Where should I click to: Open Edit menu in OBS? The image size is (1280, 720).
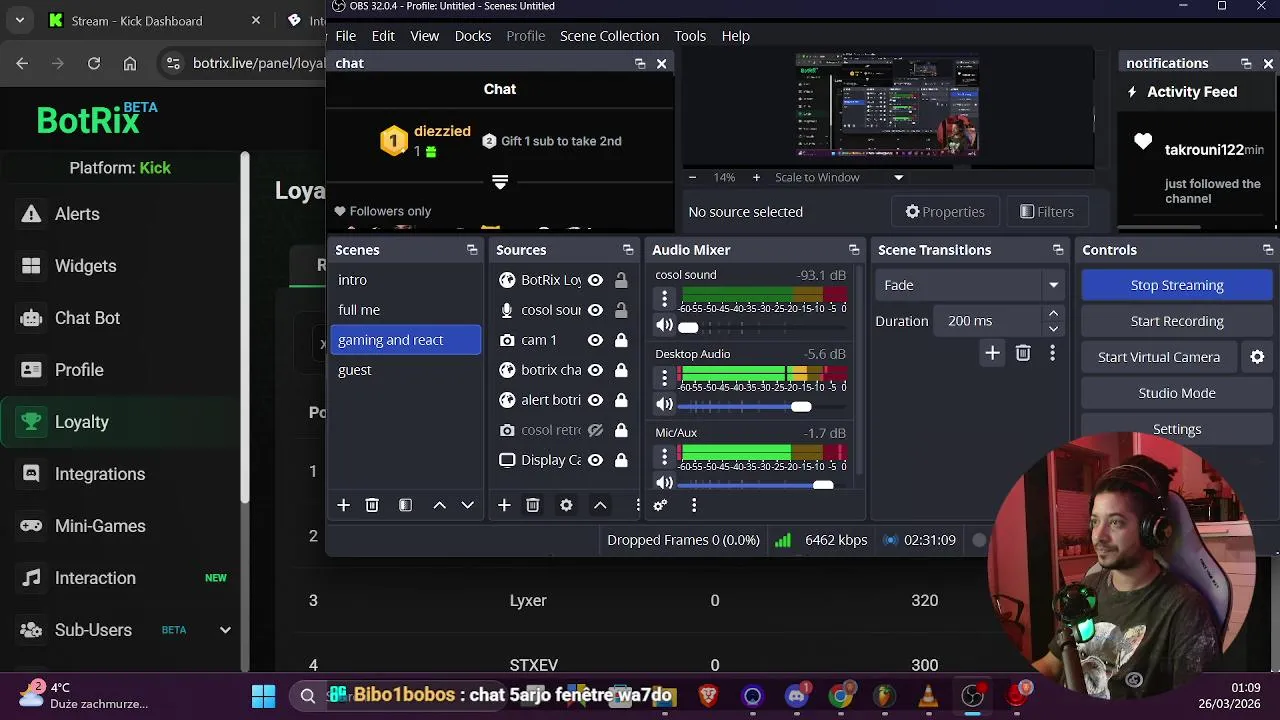383,36
